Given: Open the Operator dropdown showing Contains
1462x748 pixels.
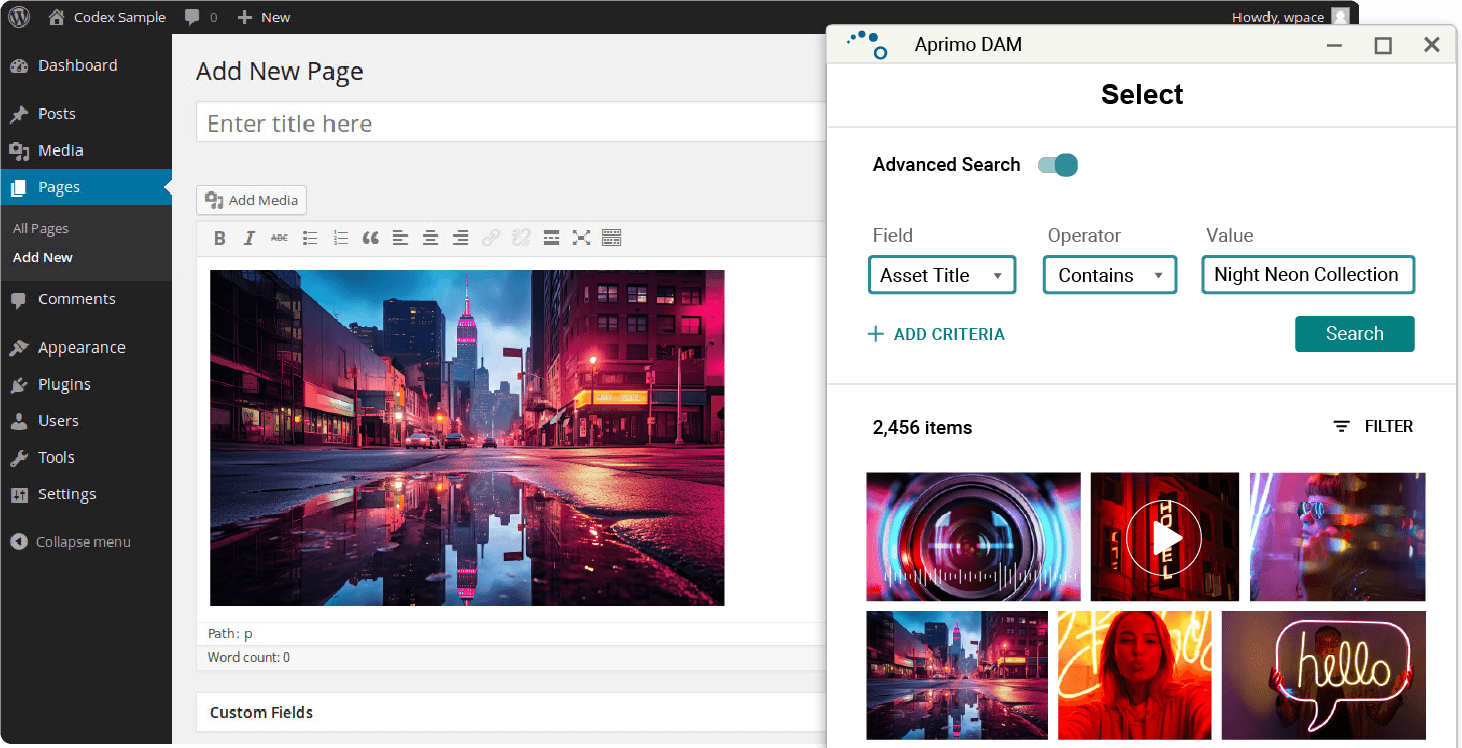Looking at the screenshot, I should point(1110,275).
